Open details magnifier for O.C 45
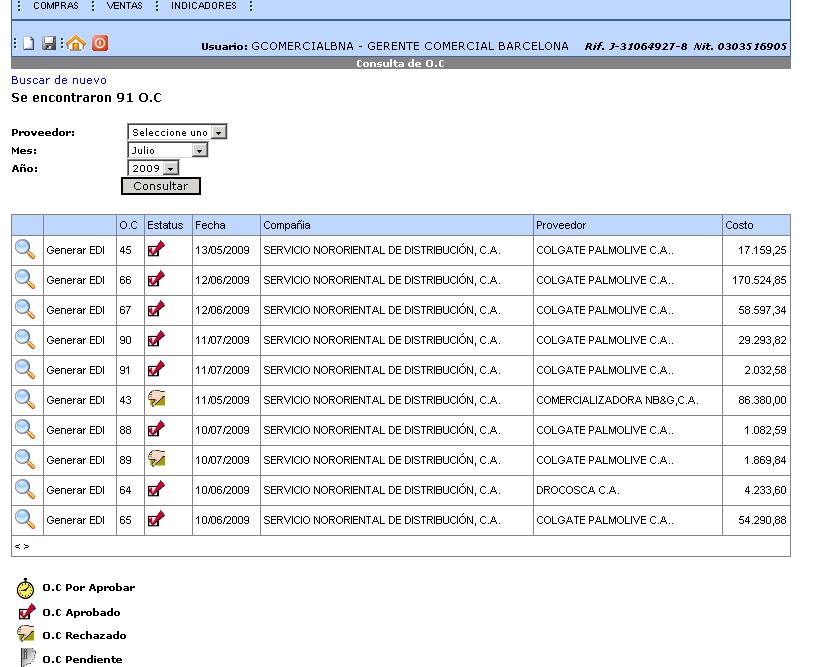 (x=25, y=249)
